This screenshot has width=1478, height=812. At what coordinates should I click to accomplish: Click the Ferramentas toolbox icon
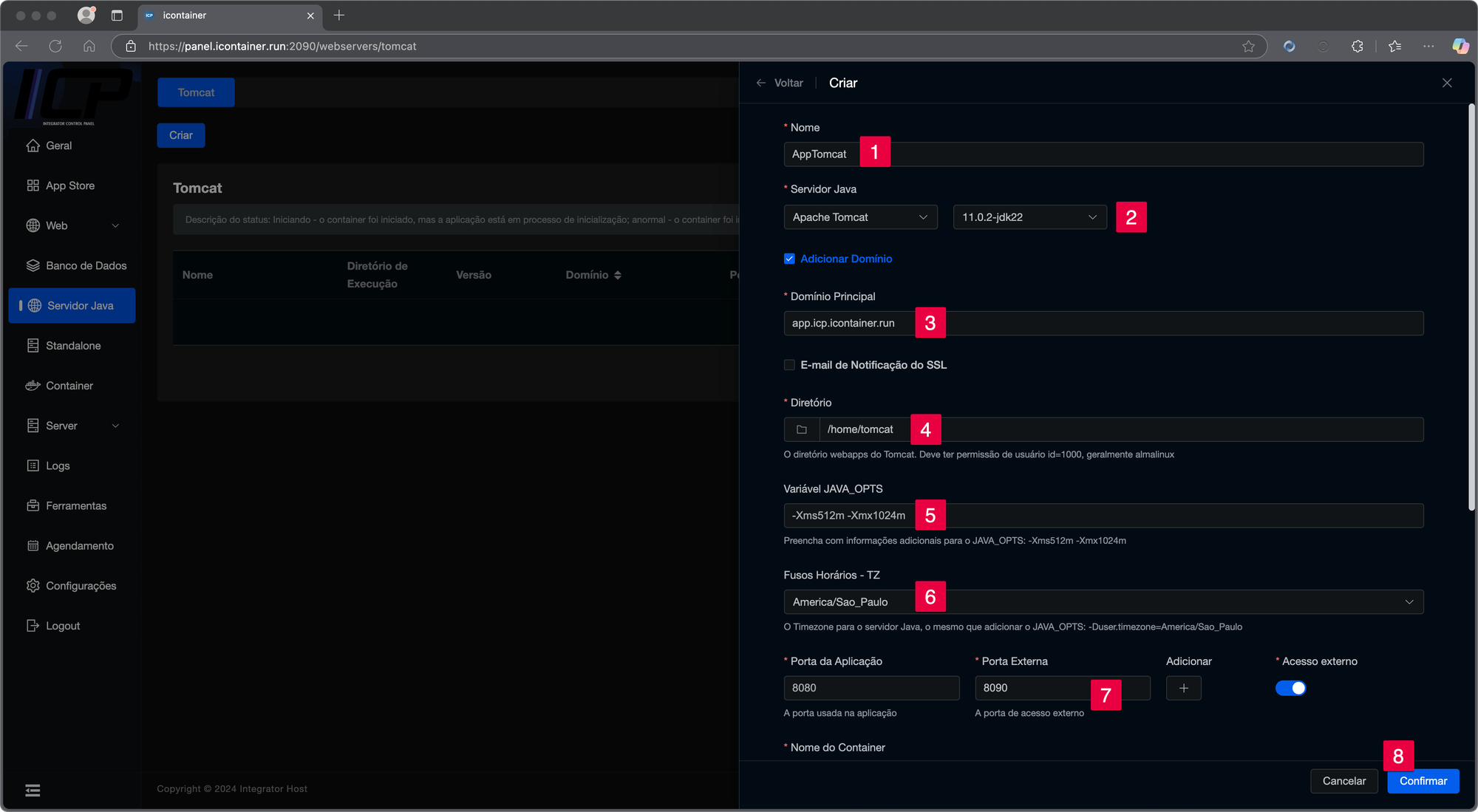[x=33, y=505]
